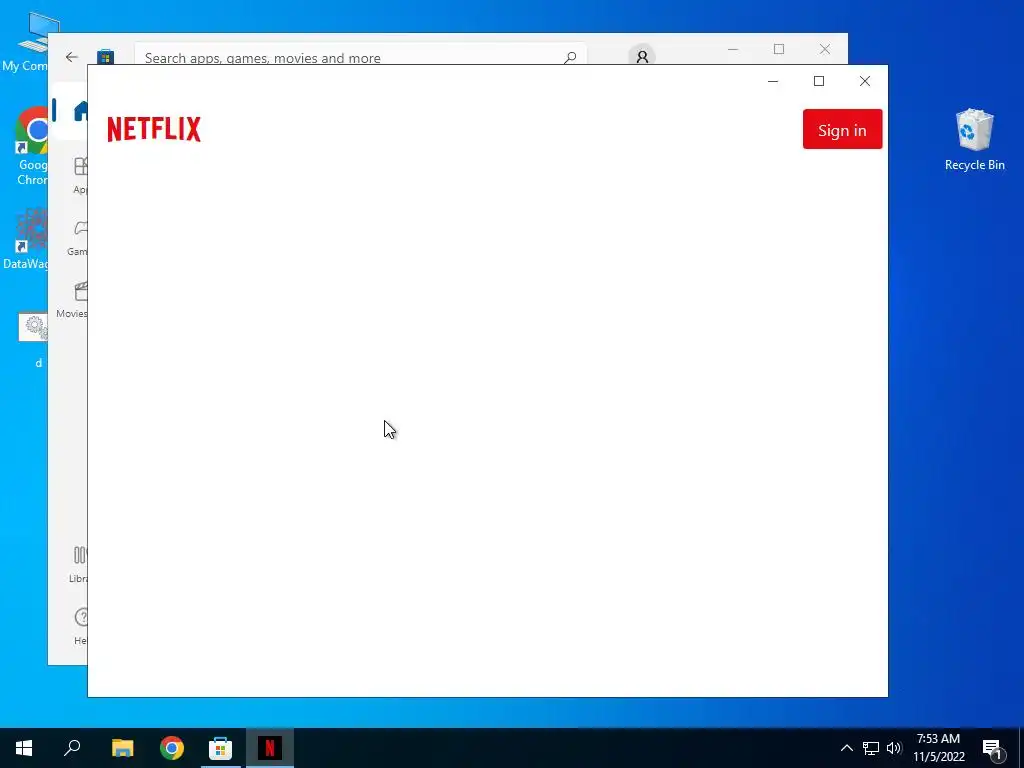Open the Movies section in Microsoft Store
The image size is (1024, 768).
[x=72, y=299]
